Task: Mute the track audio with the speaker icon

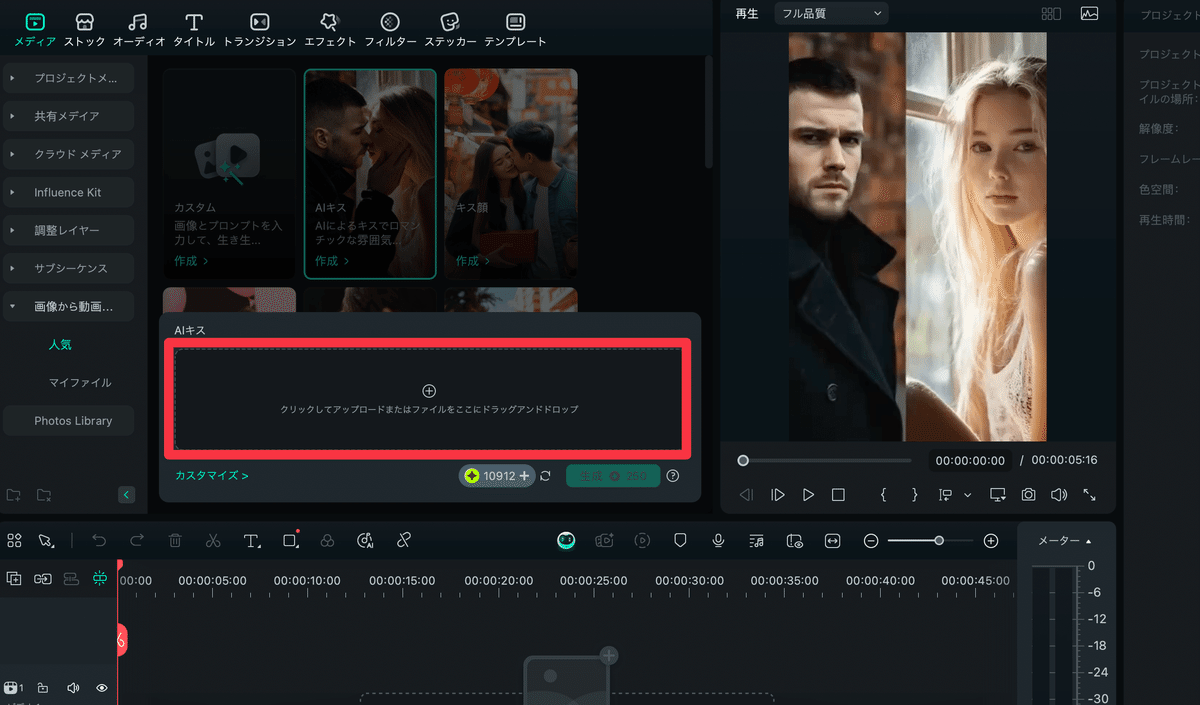Action: pos(72,687)
